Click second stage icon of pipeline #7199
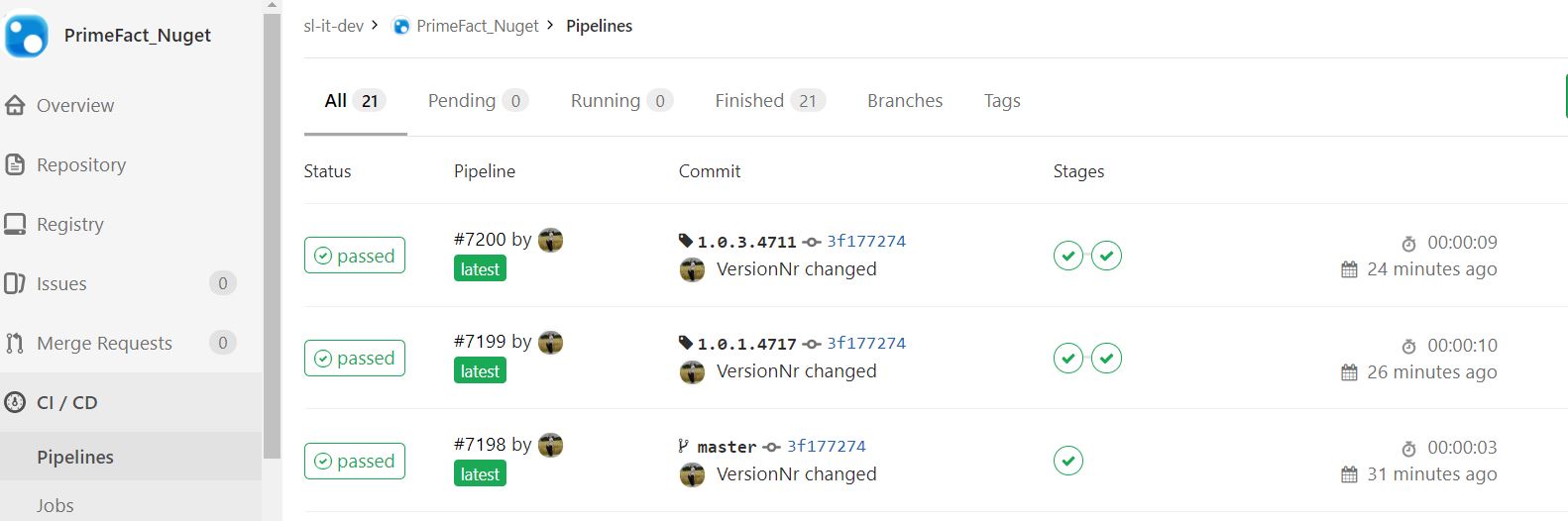This screenshot has height=521, width=1568. pos(1106,358)
